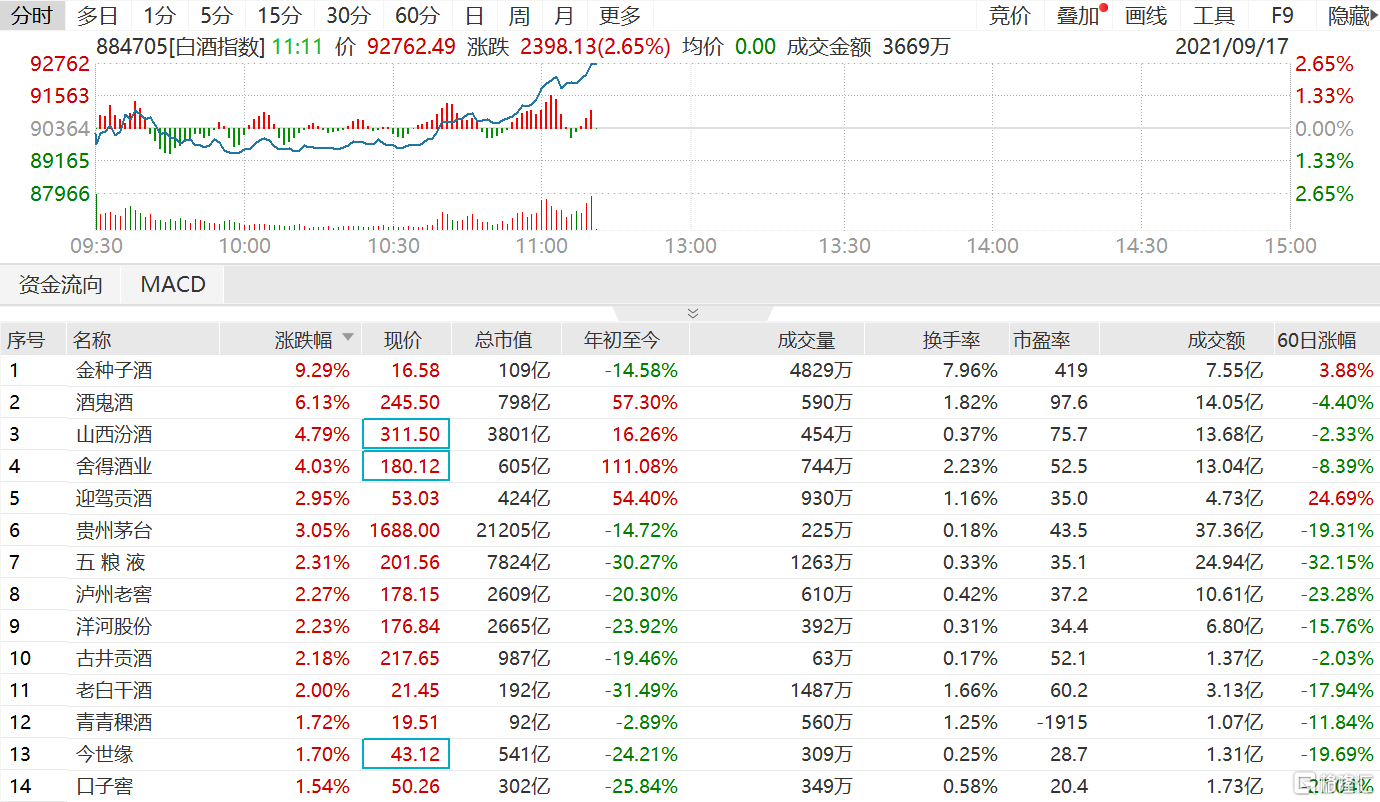The width and height of the screenshot is (1380, 802).
Task: Click the 9.29% change cell
Action: pos(323,370)
